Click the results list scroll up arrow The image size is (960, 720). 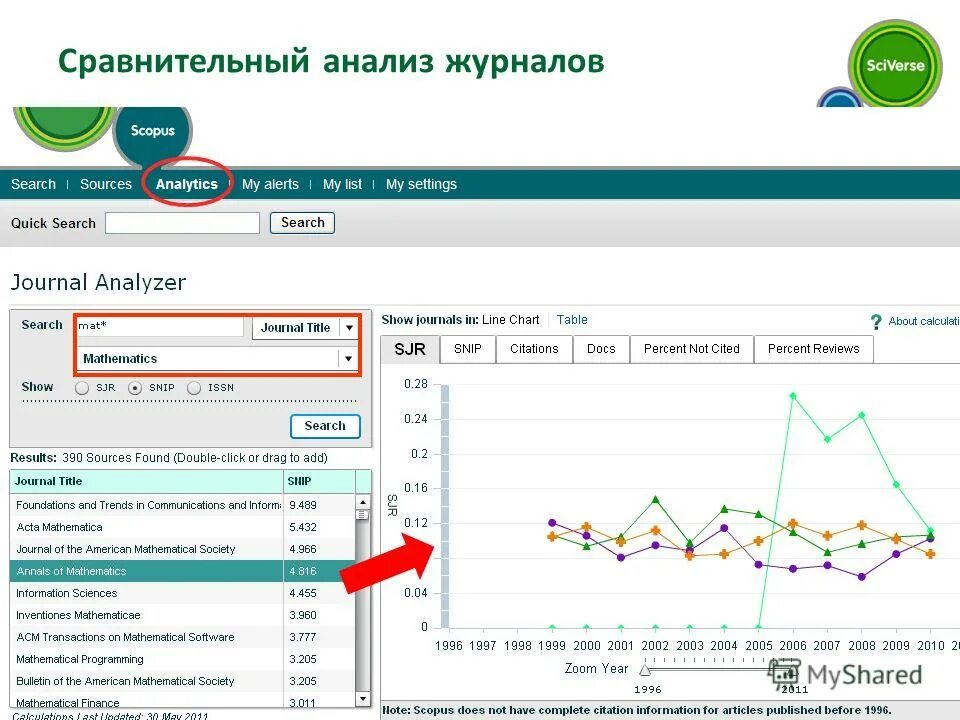click(363, 502)
